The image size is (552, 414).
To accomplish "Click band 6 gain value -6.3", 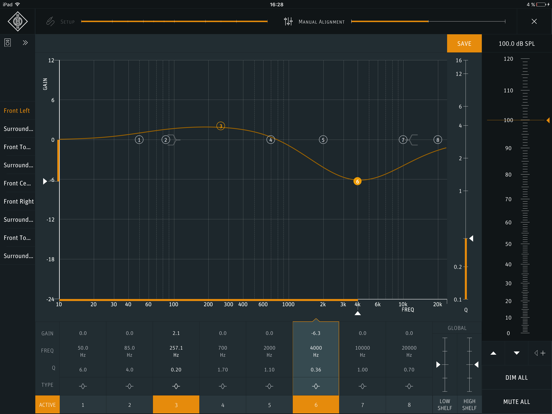I will (x=316, y=333).
